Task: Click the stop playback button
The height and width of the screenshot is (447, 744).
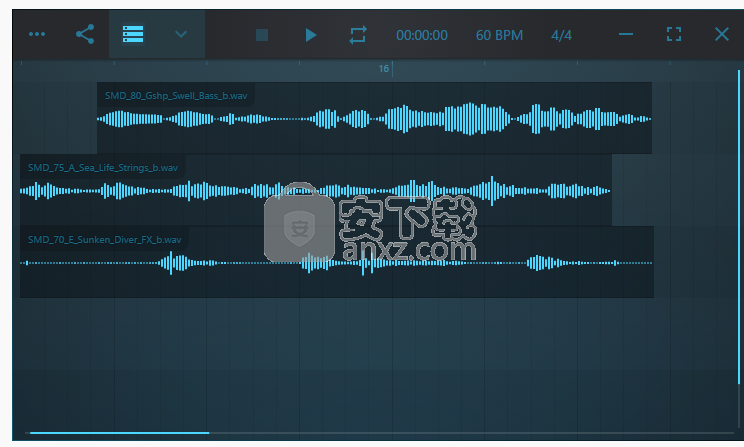Action: coord(262,35)
